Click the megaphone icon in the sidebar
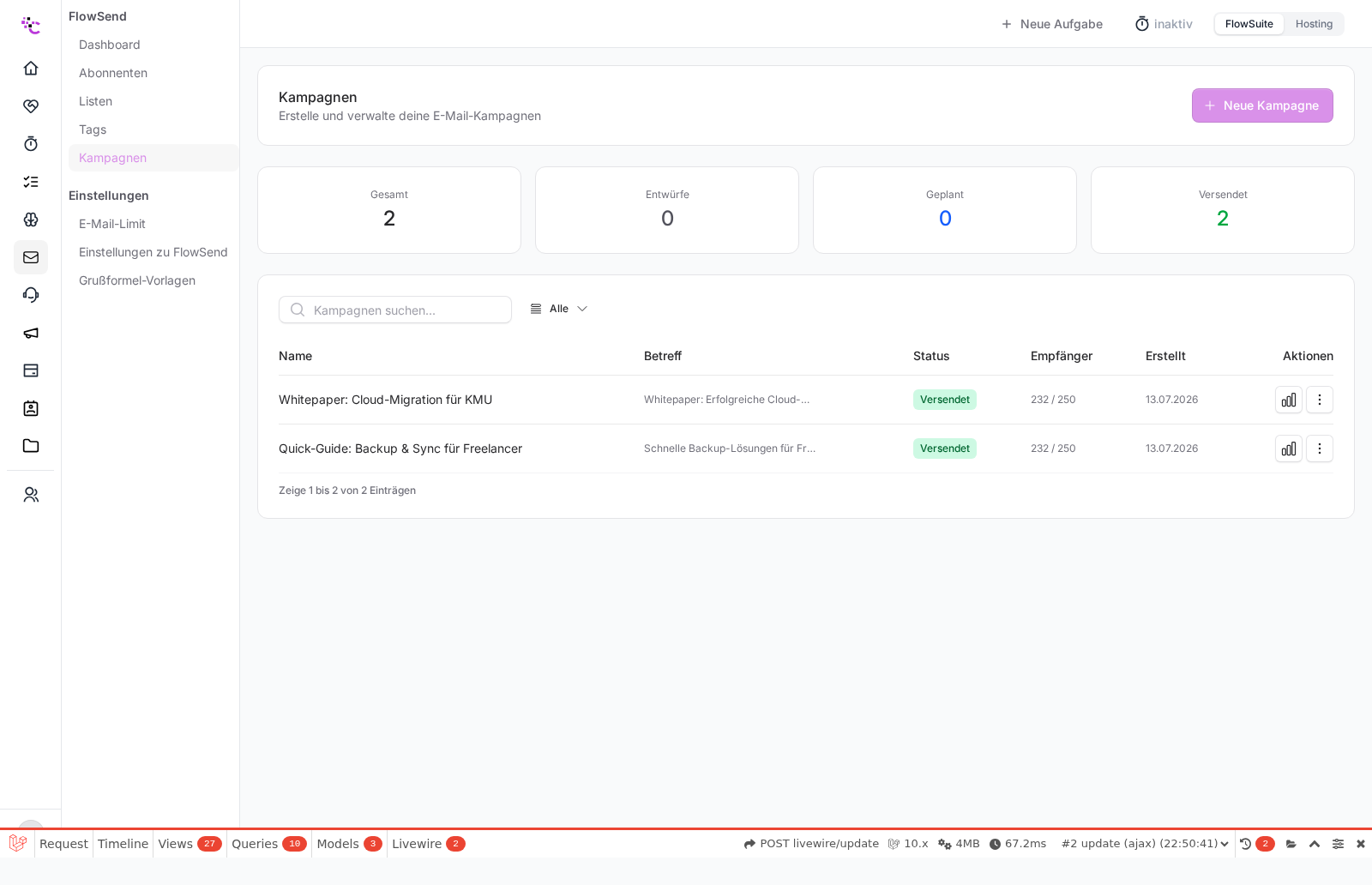Viewport: 1372px width, 885px height. tap(31, 333)
